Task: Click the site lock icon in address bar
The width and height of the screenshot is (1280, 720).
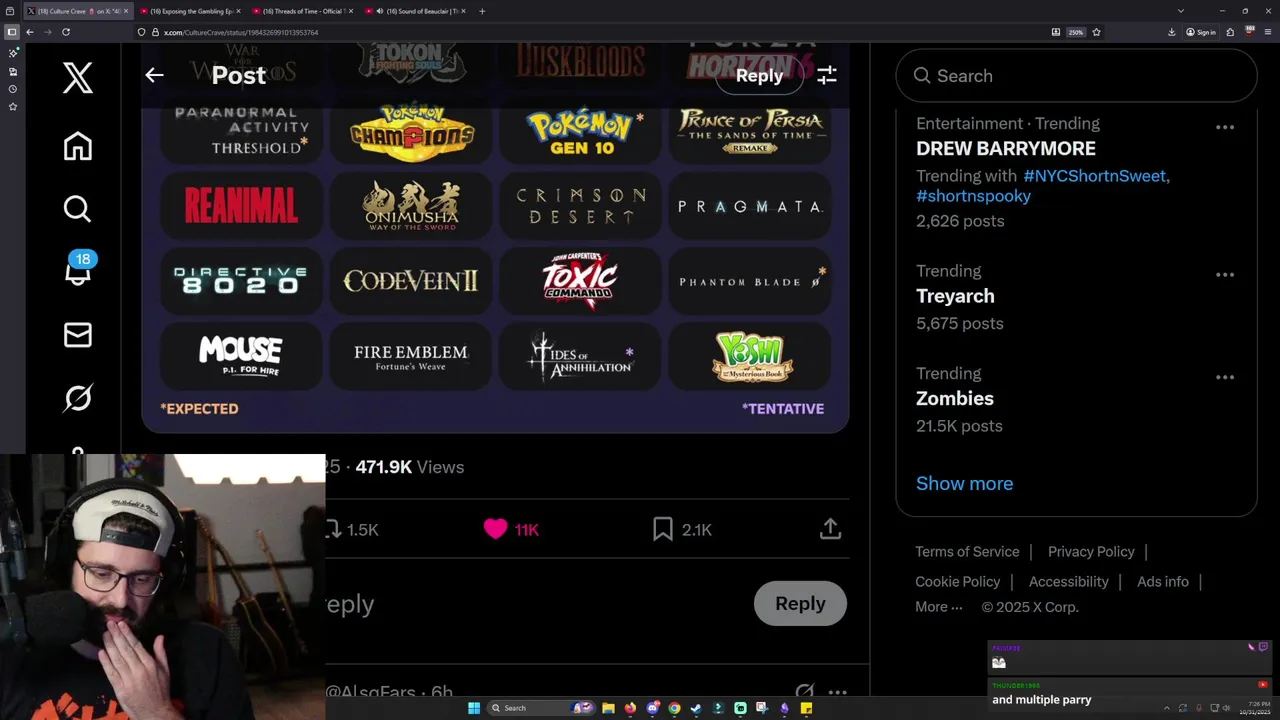Action: 155,32
